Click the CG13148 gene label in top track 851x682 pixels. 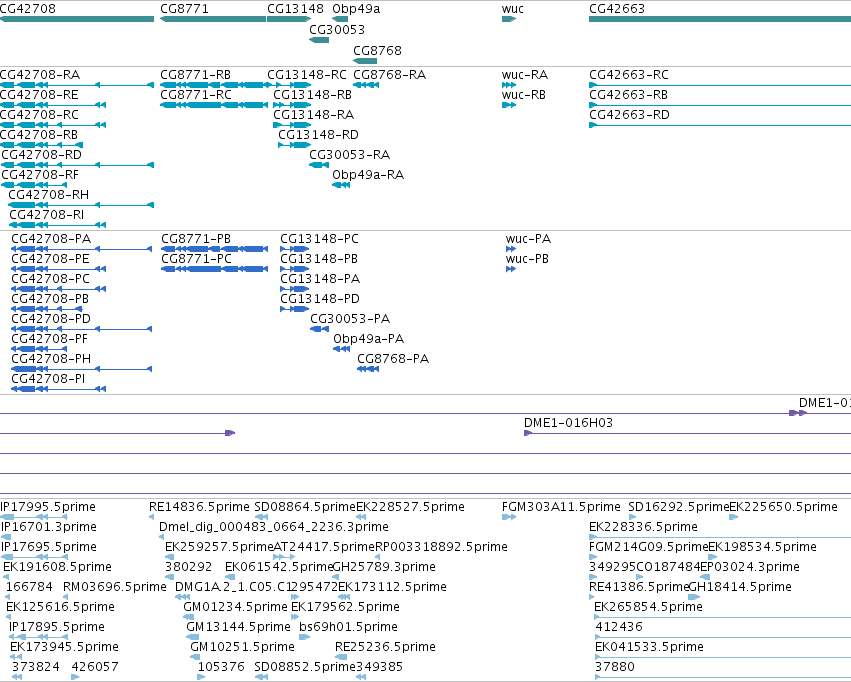coord(295,9)
